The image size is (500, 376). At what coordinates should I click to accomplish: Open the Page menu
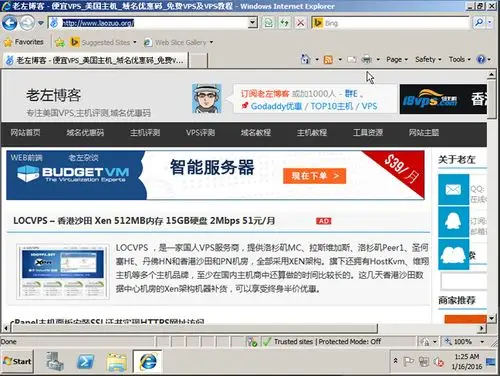click(x=397, y=60)
